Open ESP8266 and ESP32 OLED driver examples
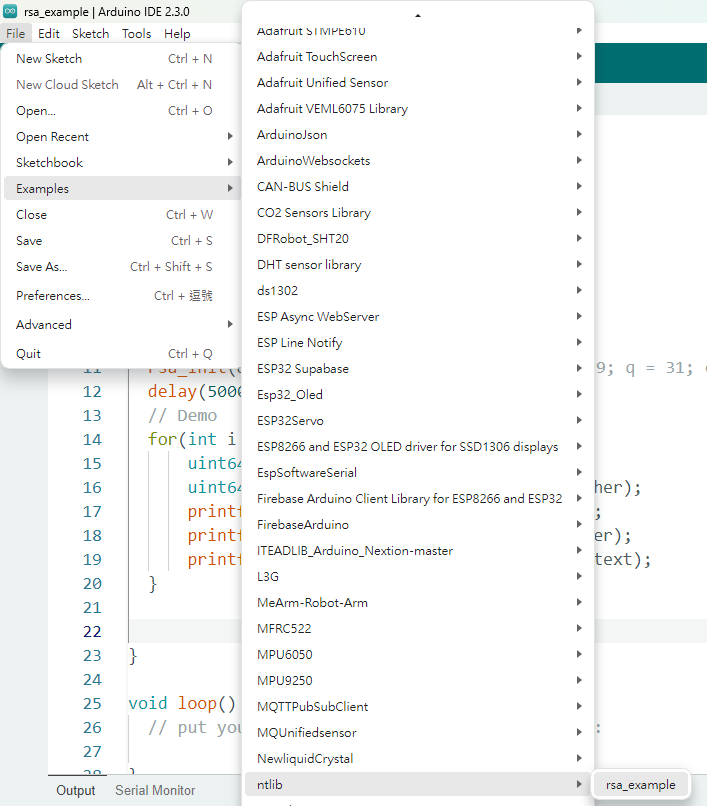Screen dimensions: 707x806 [x=418, y=447]
